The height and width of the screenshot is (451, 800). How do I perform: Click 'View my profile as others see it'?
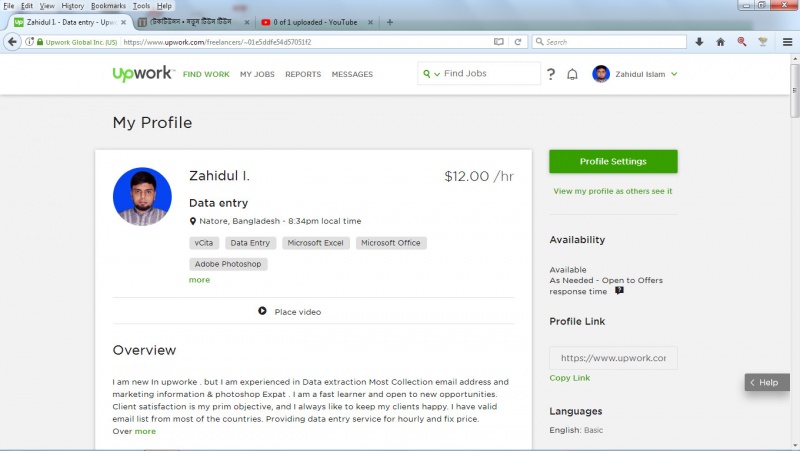[x=613, y=191]
